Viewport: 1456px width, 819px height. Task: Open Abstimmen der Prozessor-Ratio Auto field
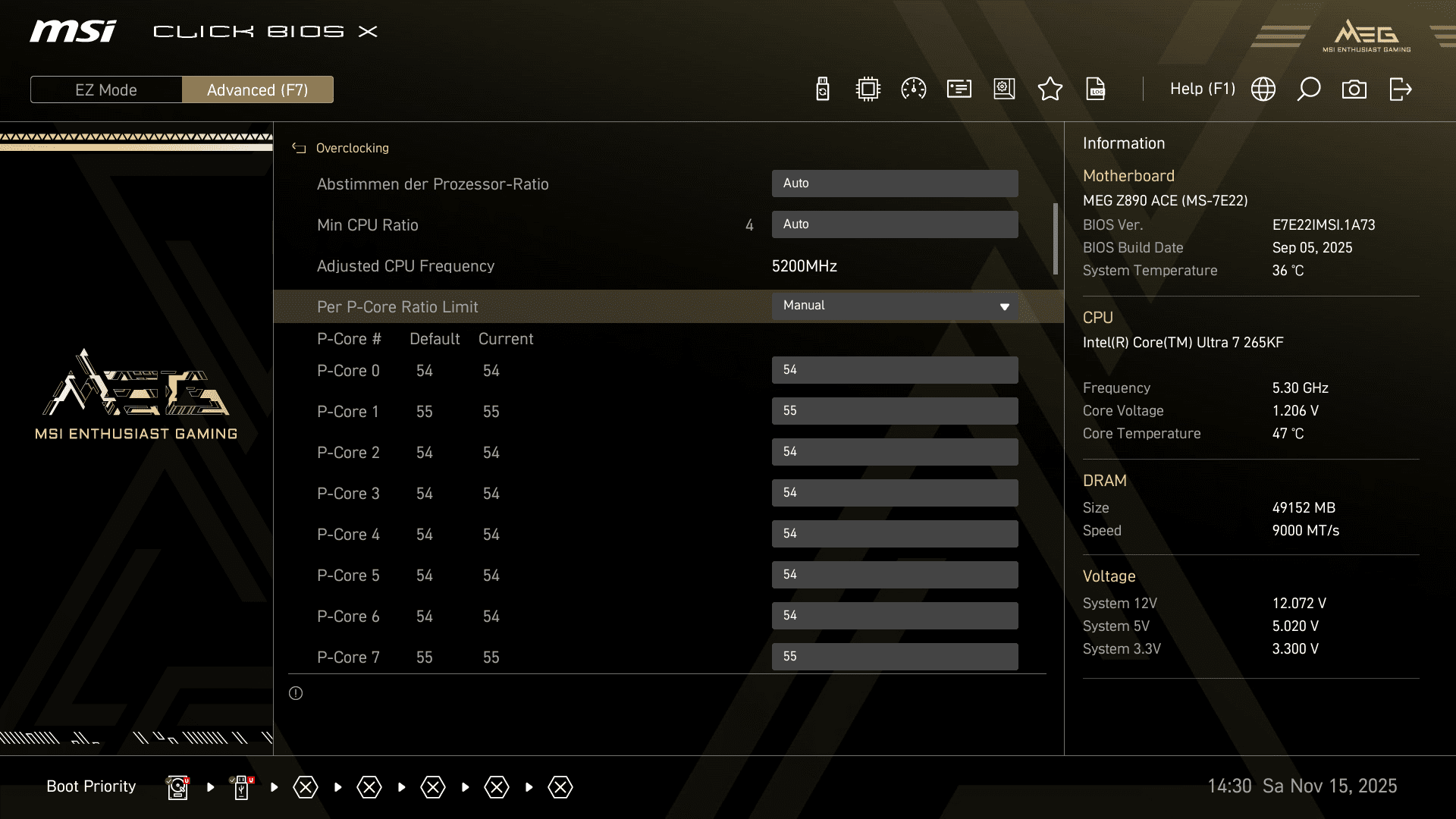click(895, 184)
